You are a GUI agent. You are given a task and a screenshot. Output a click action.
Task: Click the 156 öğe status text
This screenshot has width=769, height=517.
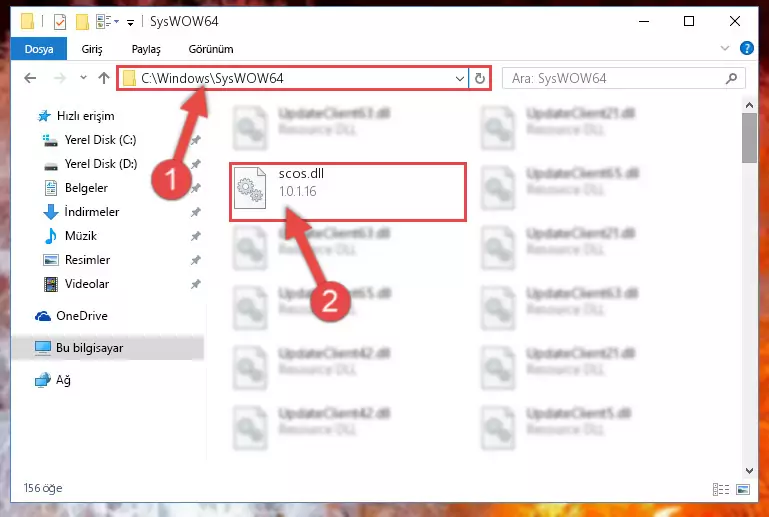[43, 488]
